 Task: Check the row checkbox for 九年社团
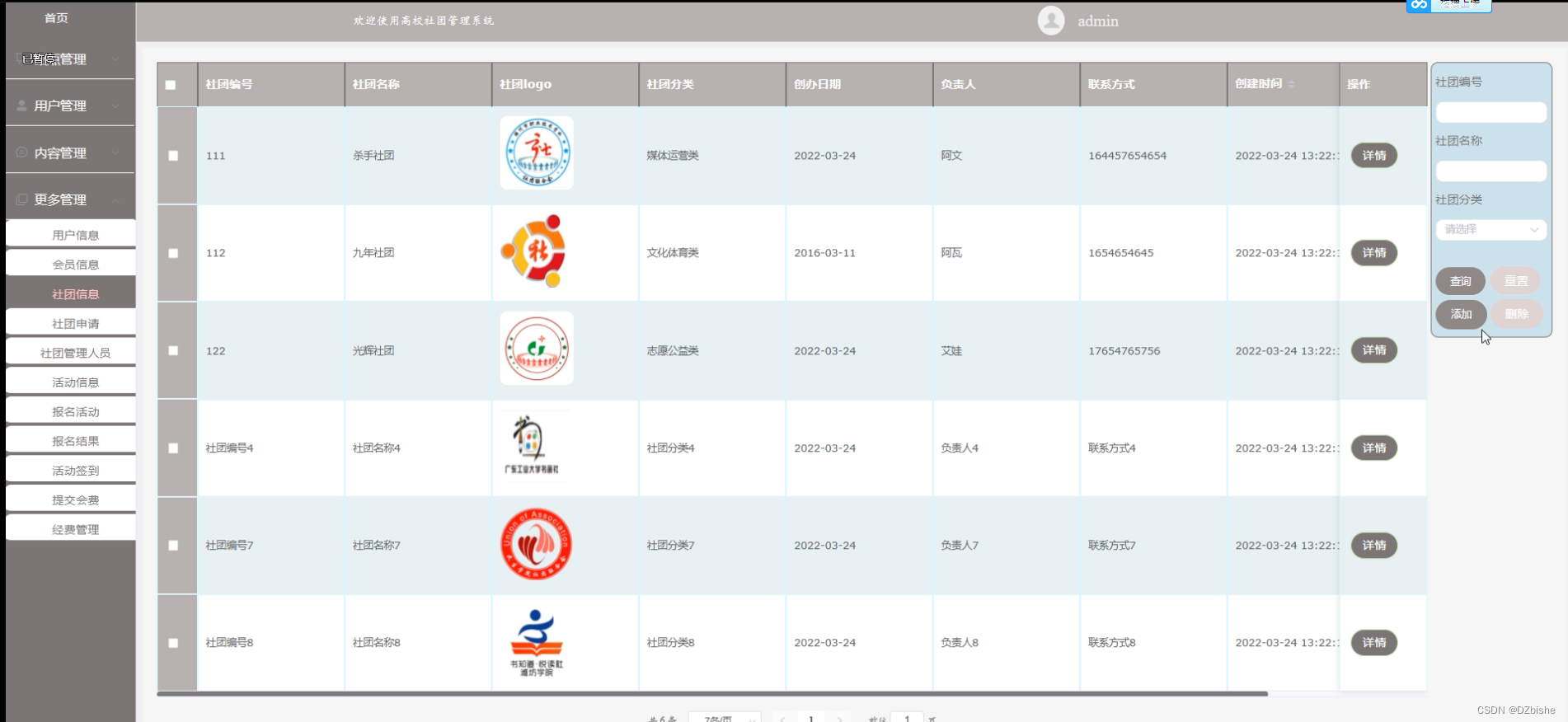pyautogui.click(x=173, y=253)
